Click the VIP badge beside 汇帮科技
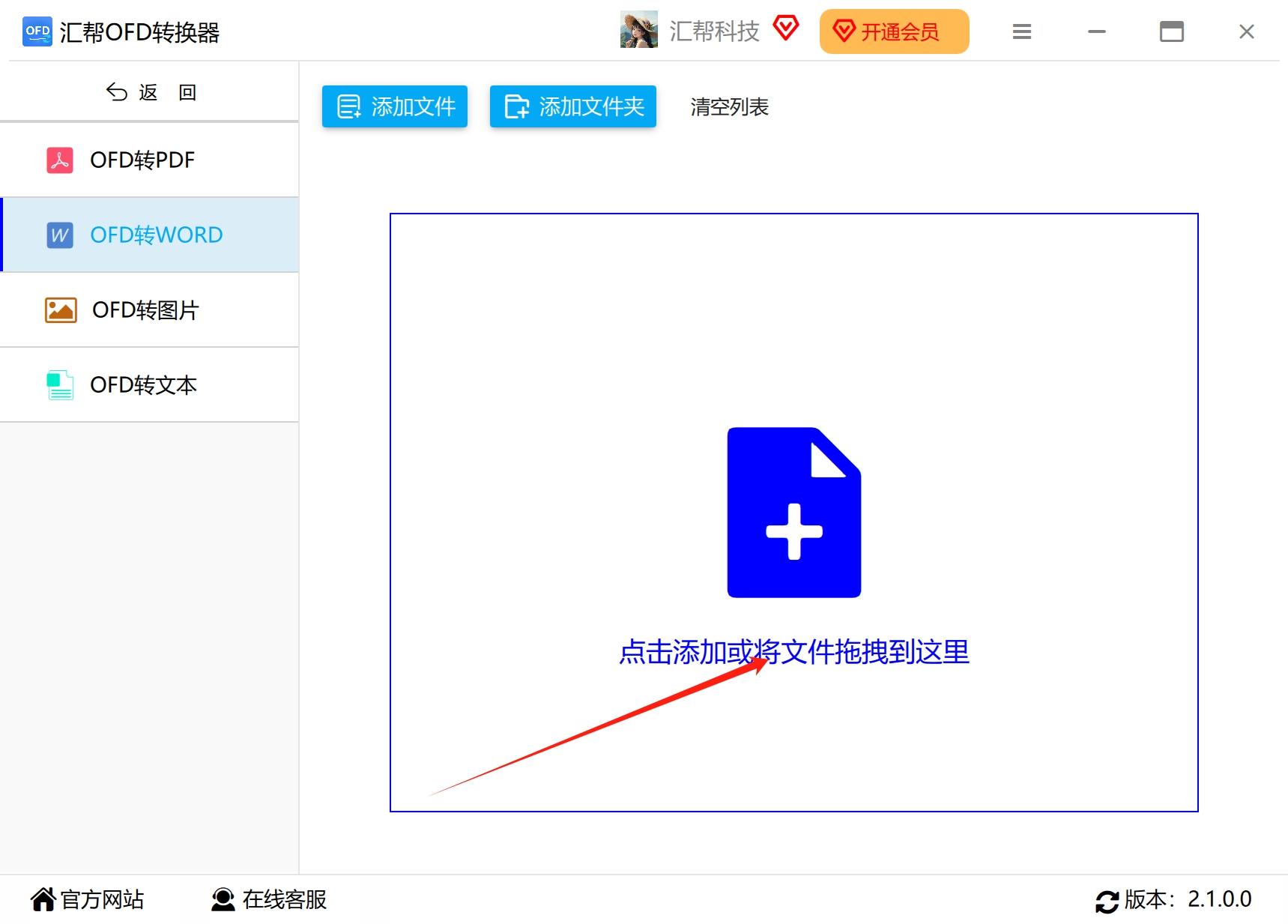 [x=784, y=30]
